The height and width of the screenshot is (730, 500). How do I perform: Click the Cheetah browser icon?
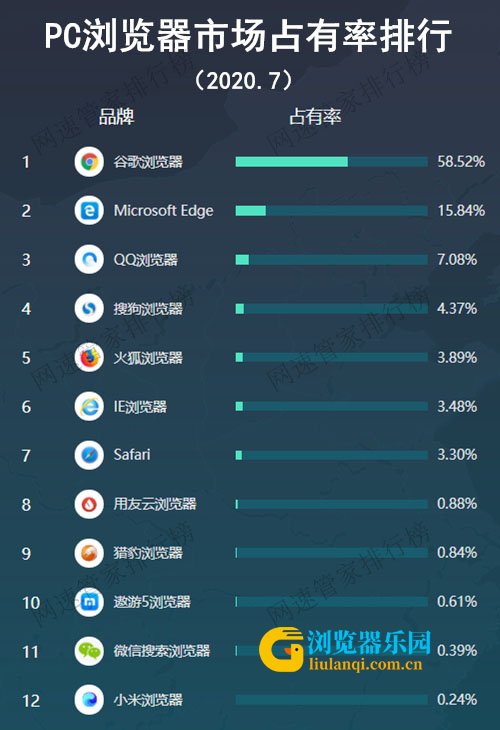89,553
